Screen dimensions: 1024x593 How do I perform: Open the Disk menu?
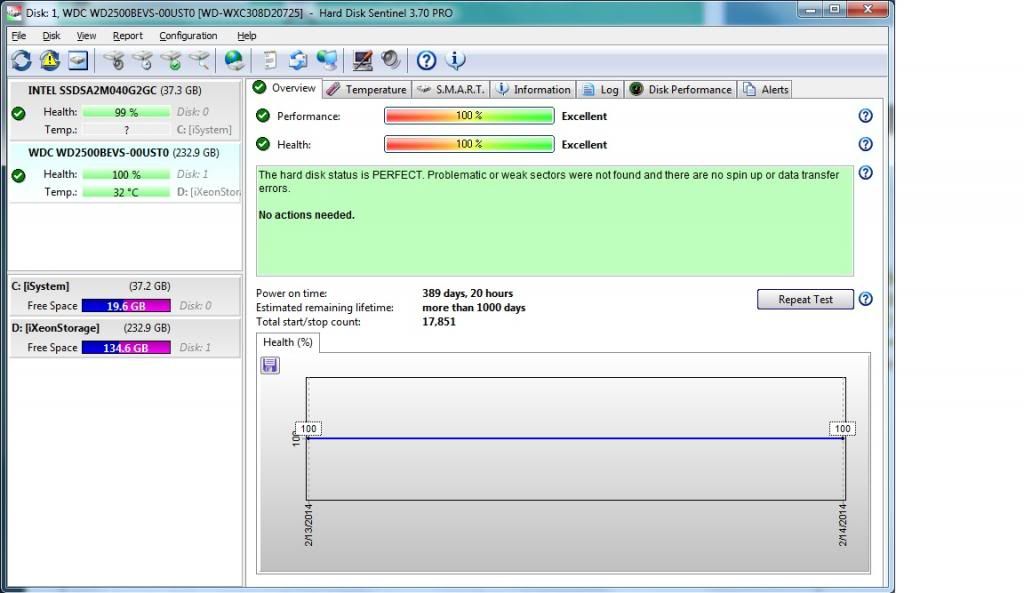pyautogui.click(x=51, y=36)
